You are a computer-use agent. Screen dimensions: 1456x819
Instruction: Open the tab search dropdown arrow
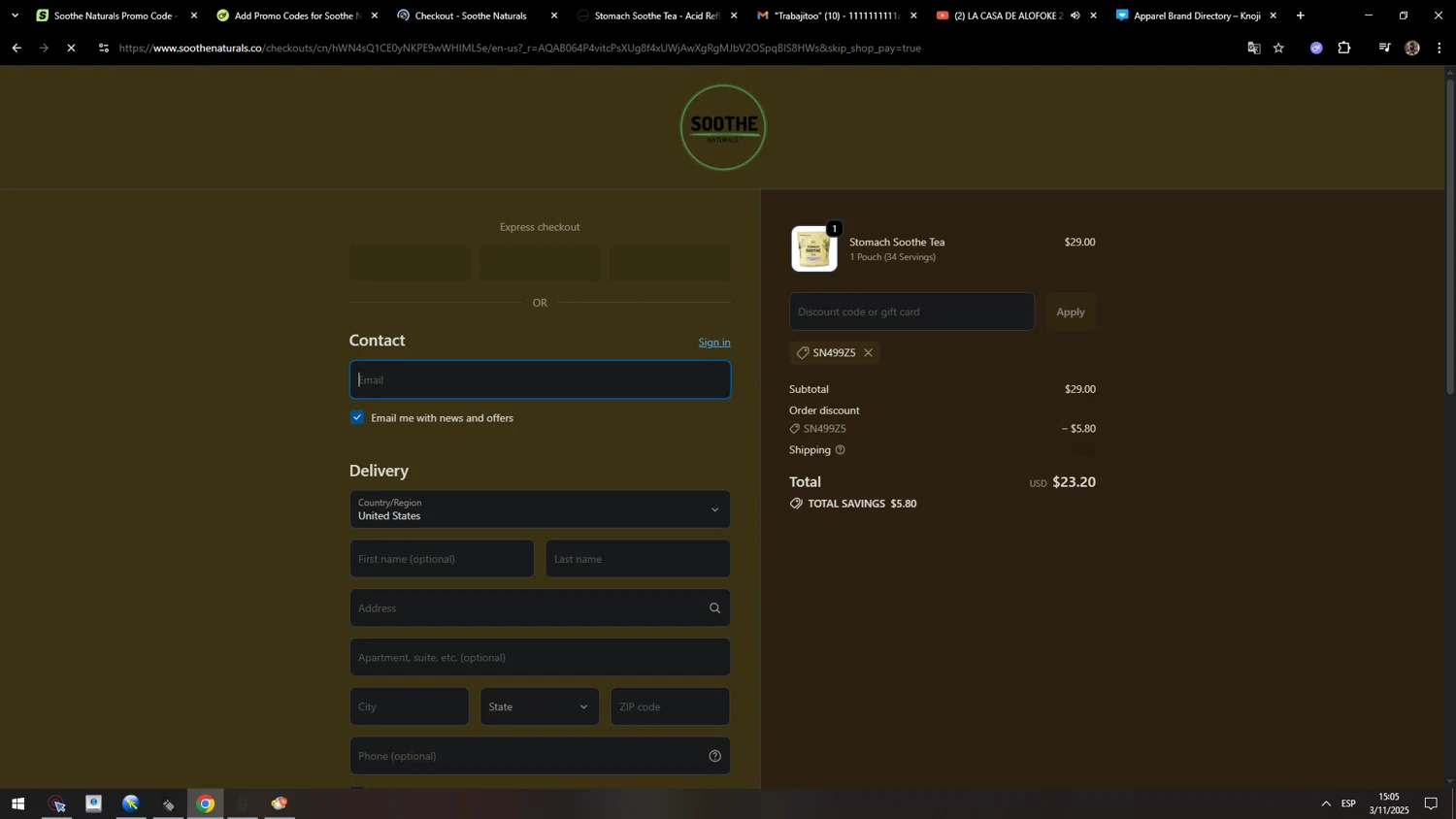(15, 16)
